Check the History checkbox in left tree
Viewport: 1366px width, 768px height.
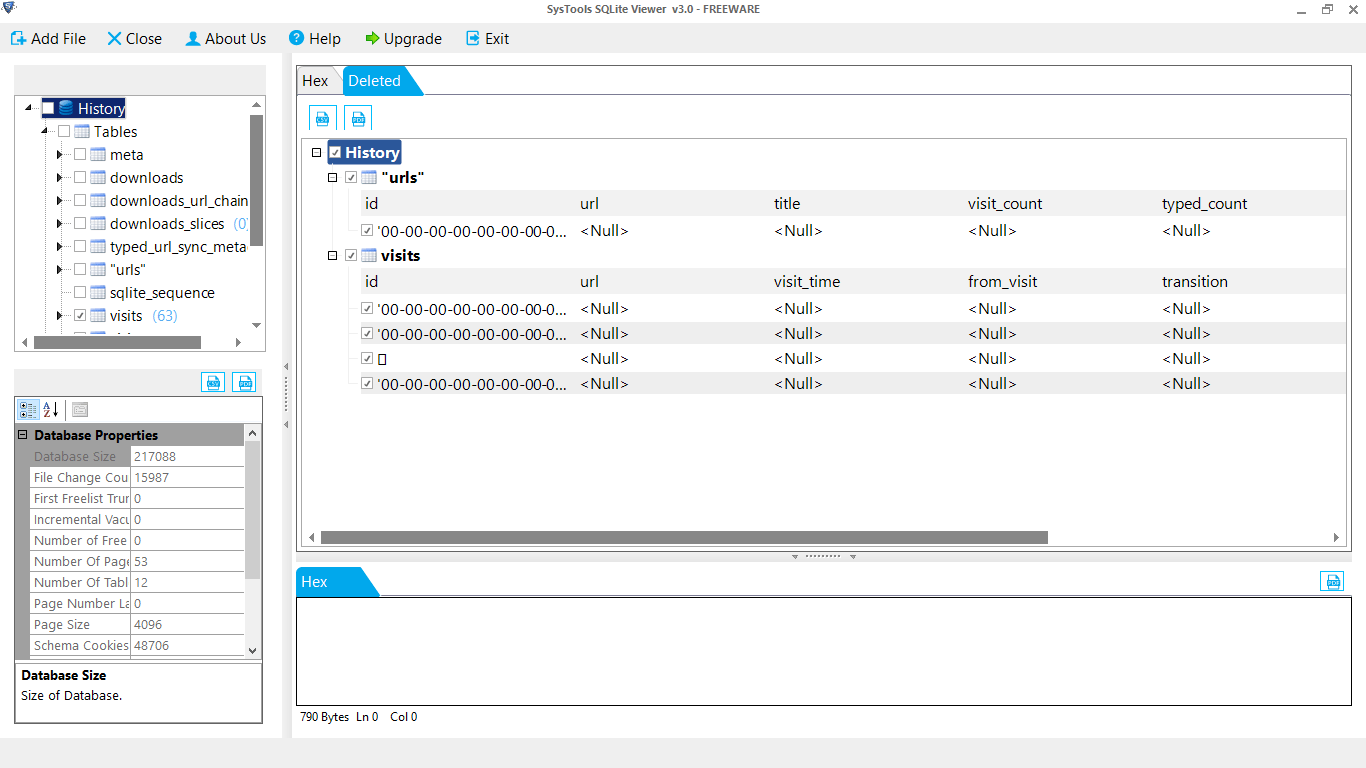(48, 108)
